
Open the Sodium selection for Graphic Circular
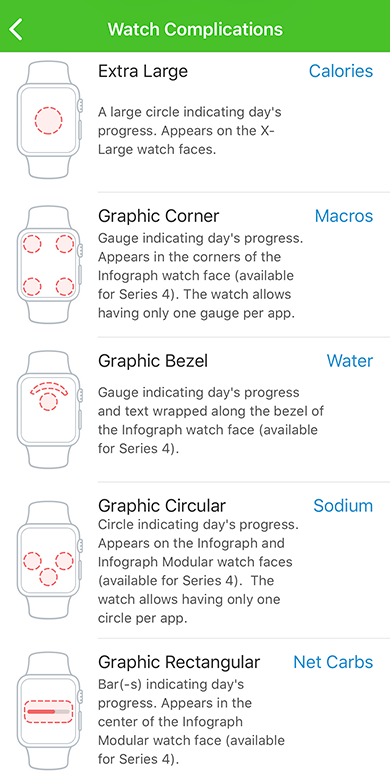[x=343, y=506]
